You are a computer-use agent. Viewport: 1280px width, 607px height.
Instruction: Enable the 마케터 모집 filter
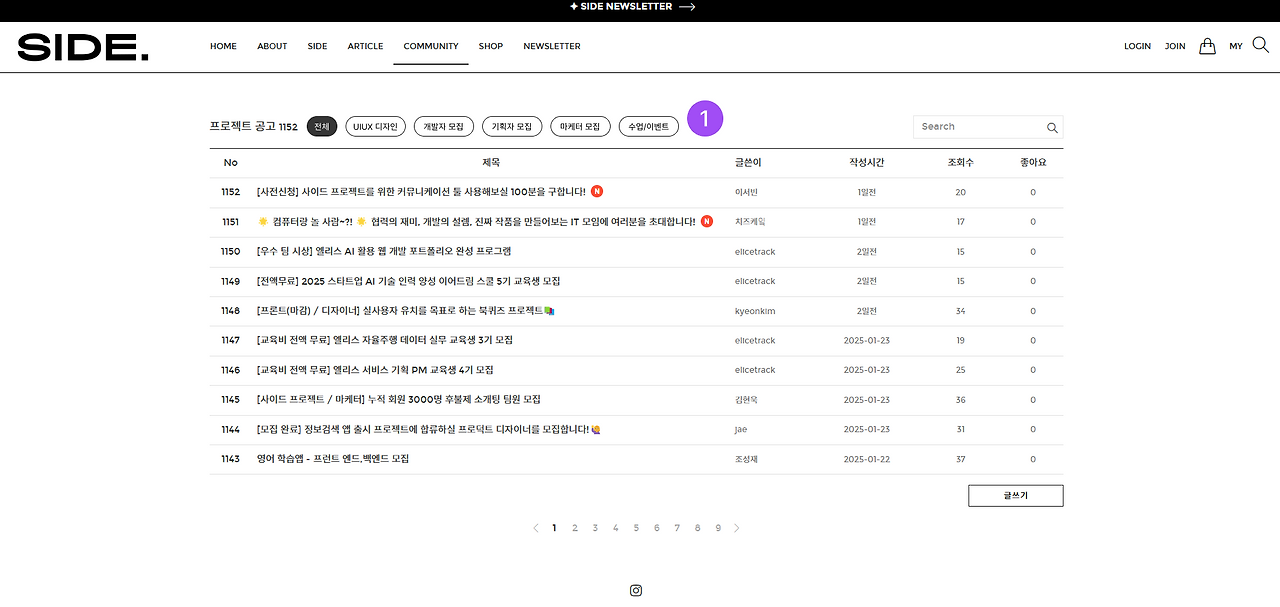tap(580, 126)
